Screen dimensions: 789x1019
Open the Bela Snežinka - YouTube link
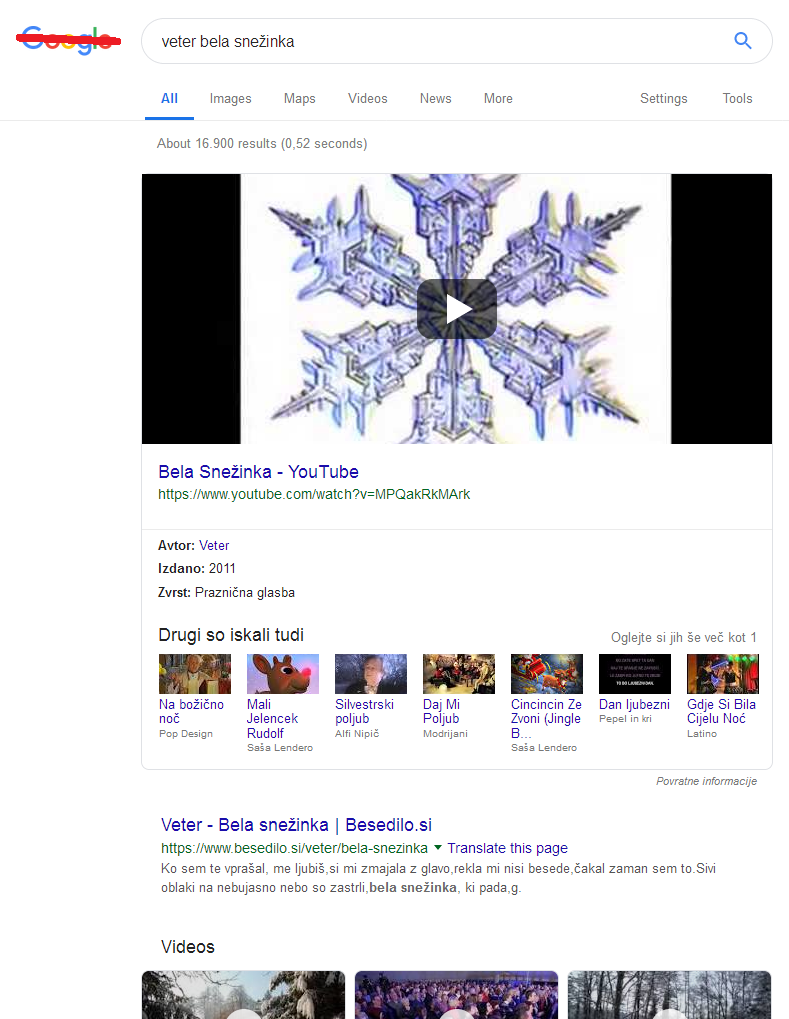(x=258, y=472)
